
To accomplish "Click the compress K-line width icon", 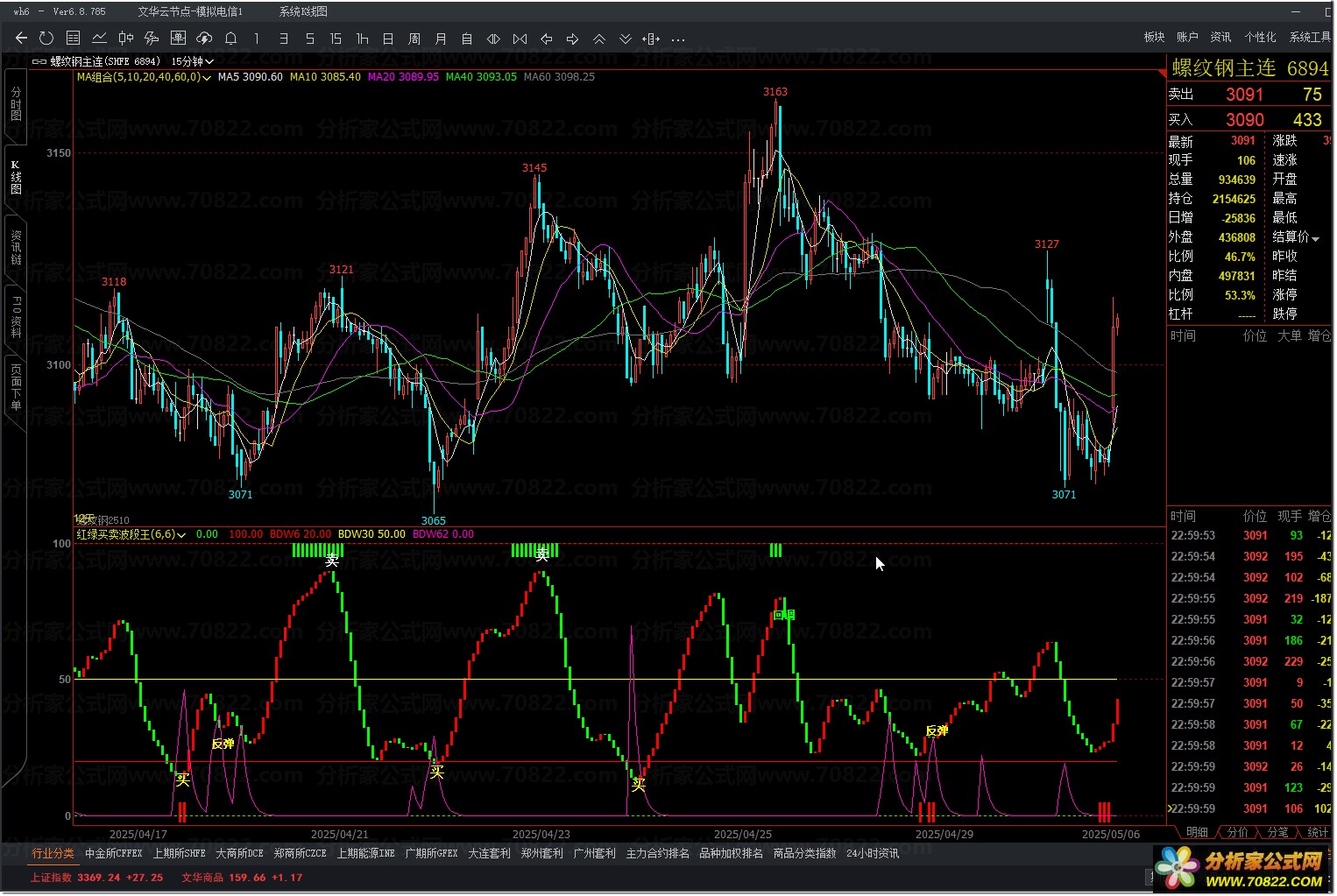I will tap(493, 39).
